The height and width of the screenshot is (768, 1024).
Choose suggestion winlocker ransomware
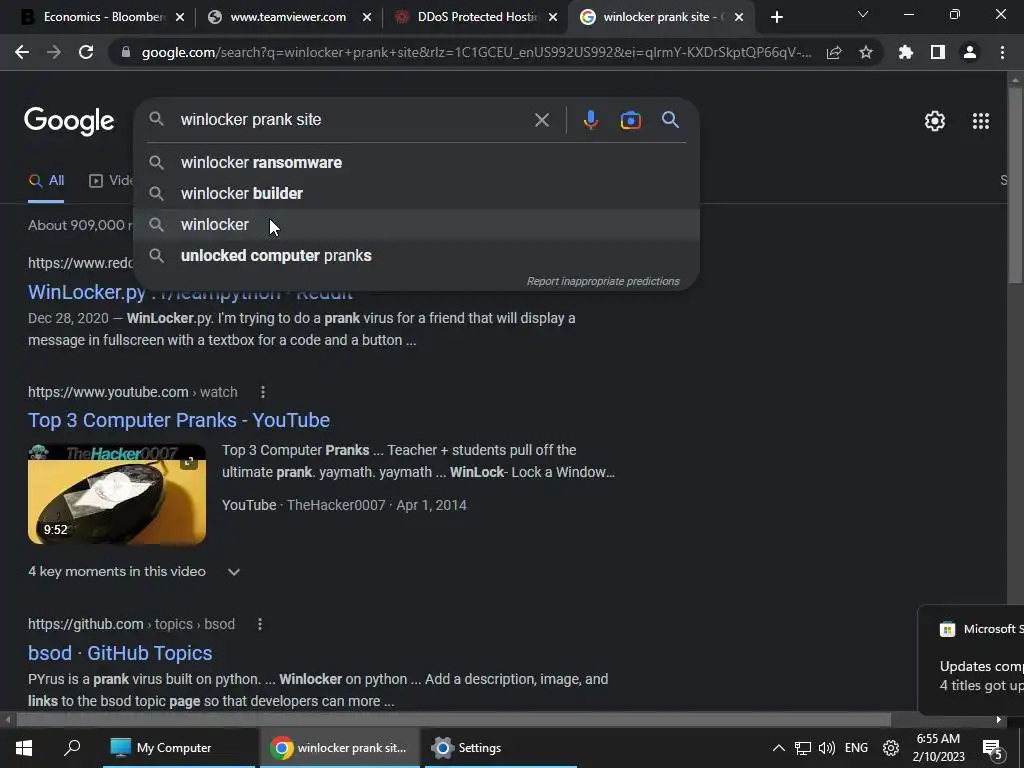pyautogui.click(x=417, y=163)
